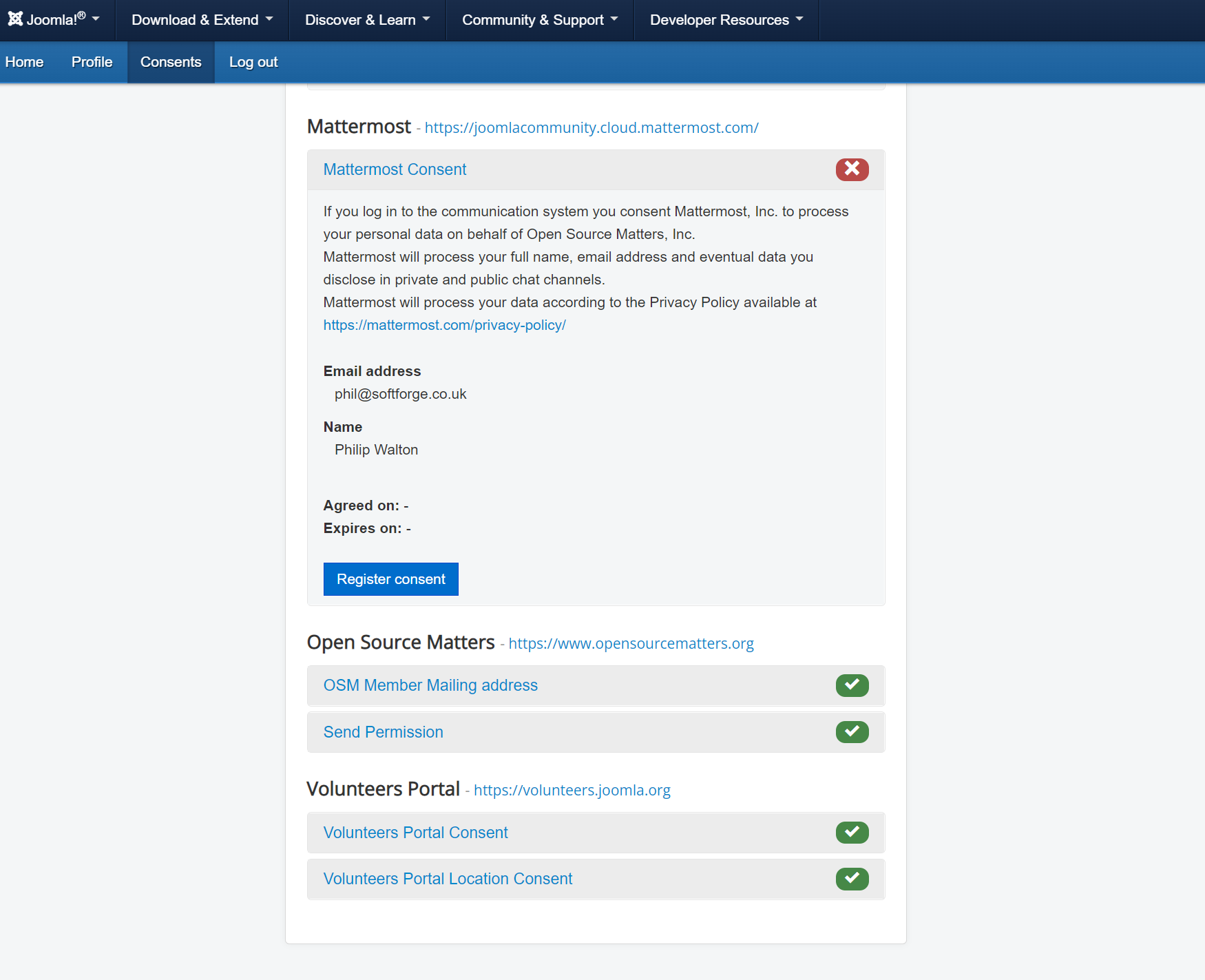Expand the OSM Member Mailing address section
The height and width of the screenshot is (980, 1205).
click(430, 685)
